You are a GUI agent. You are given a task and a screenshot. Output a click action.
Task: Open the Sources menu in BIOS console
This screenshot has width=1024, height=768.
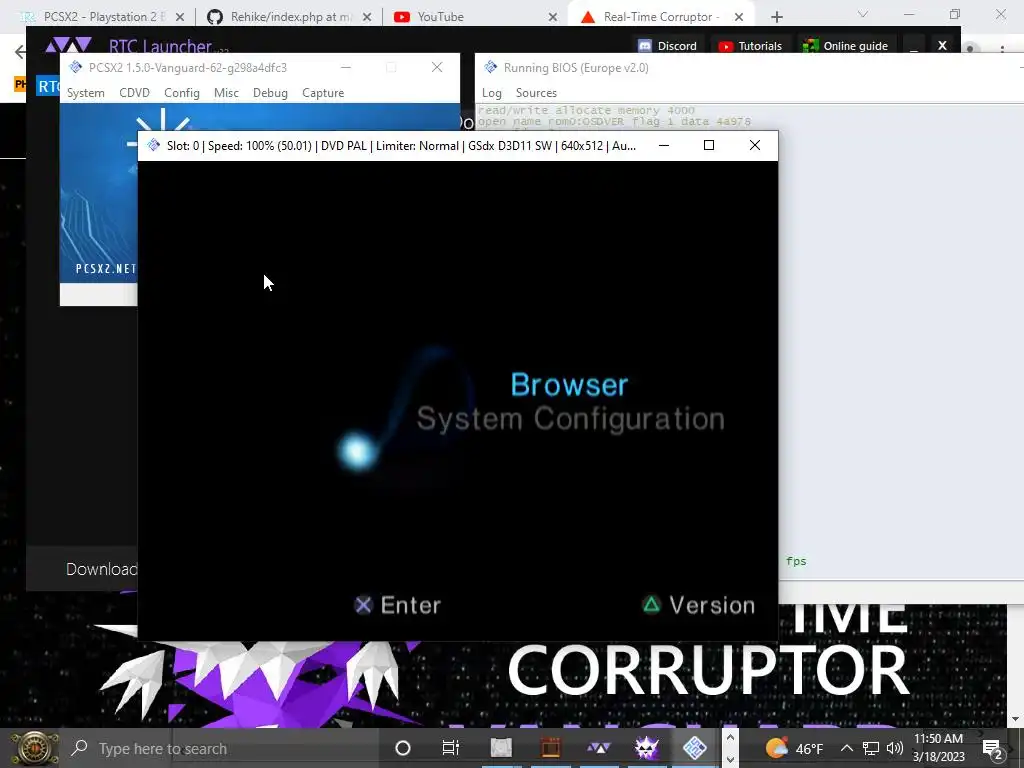pyautogui.click(x=536, y=93)
